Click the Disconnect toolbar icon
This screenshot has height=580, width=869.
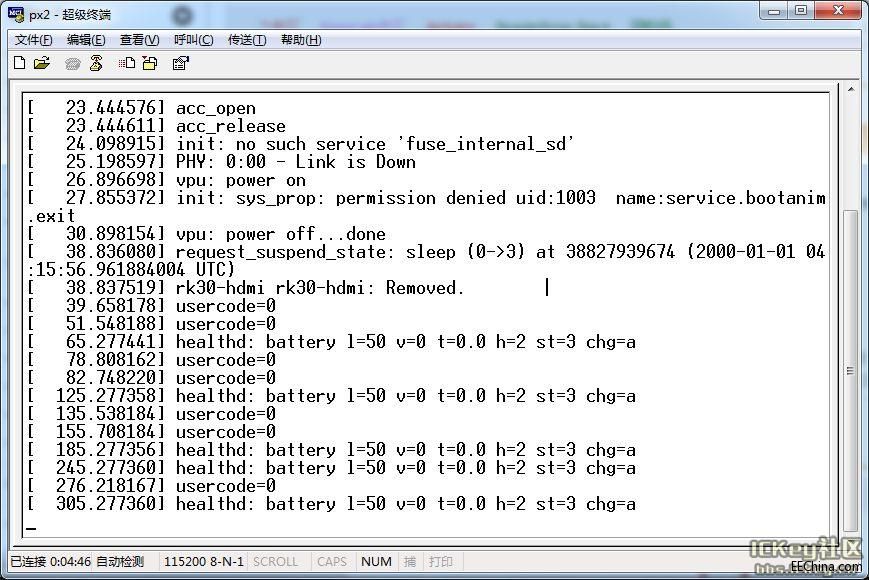tap(96, 63)
